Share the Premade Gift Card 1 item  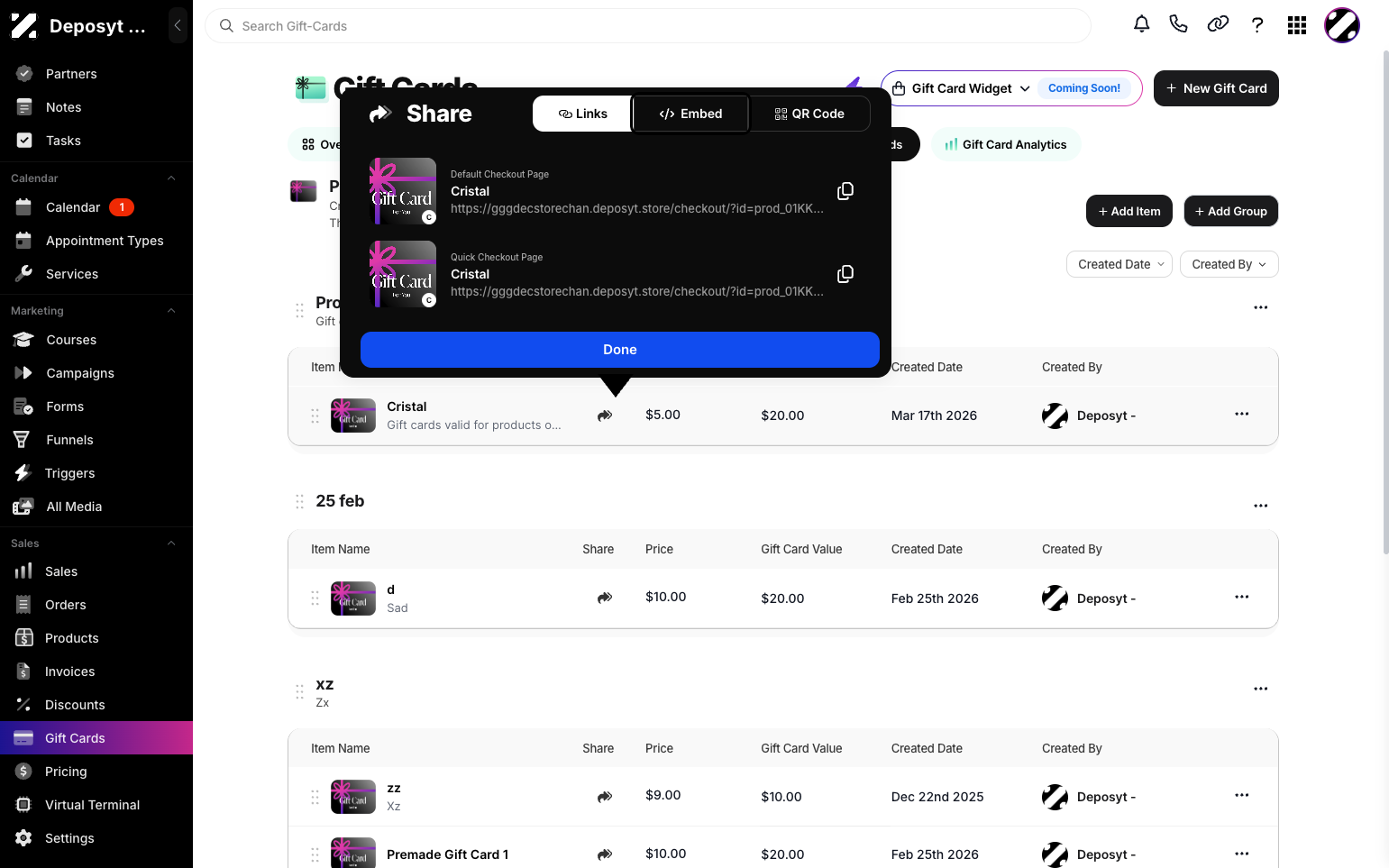605,854
